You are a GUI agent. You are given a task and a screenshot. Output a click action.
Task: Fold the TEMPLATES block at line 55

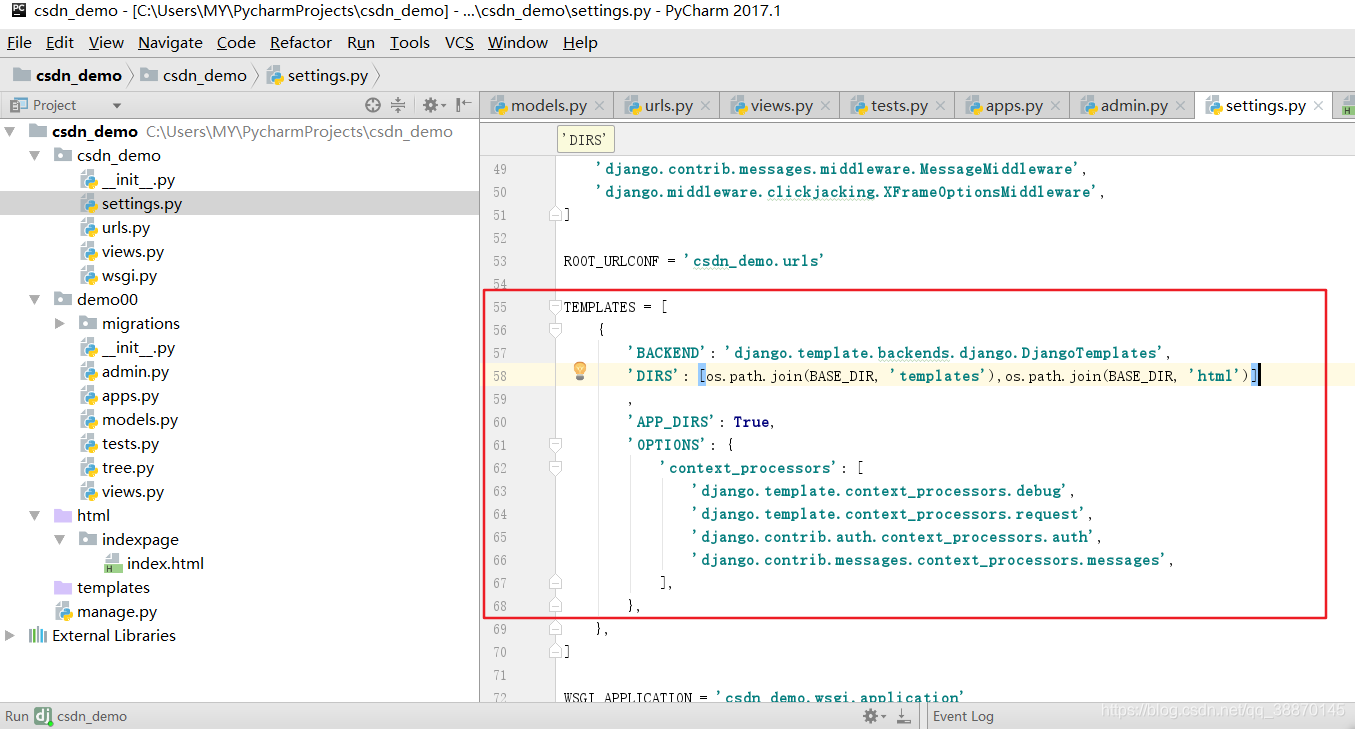point(555,307)
